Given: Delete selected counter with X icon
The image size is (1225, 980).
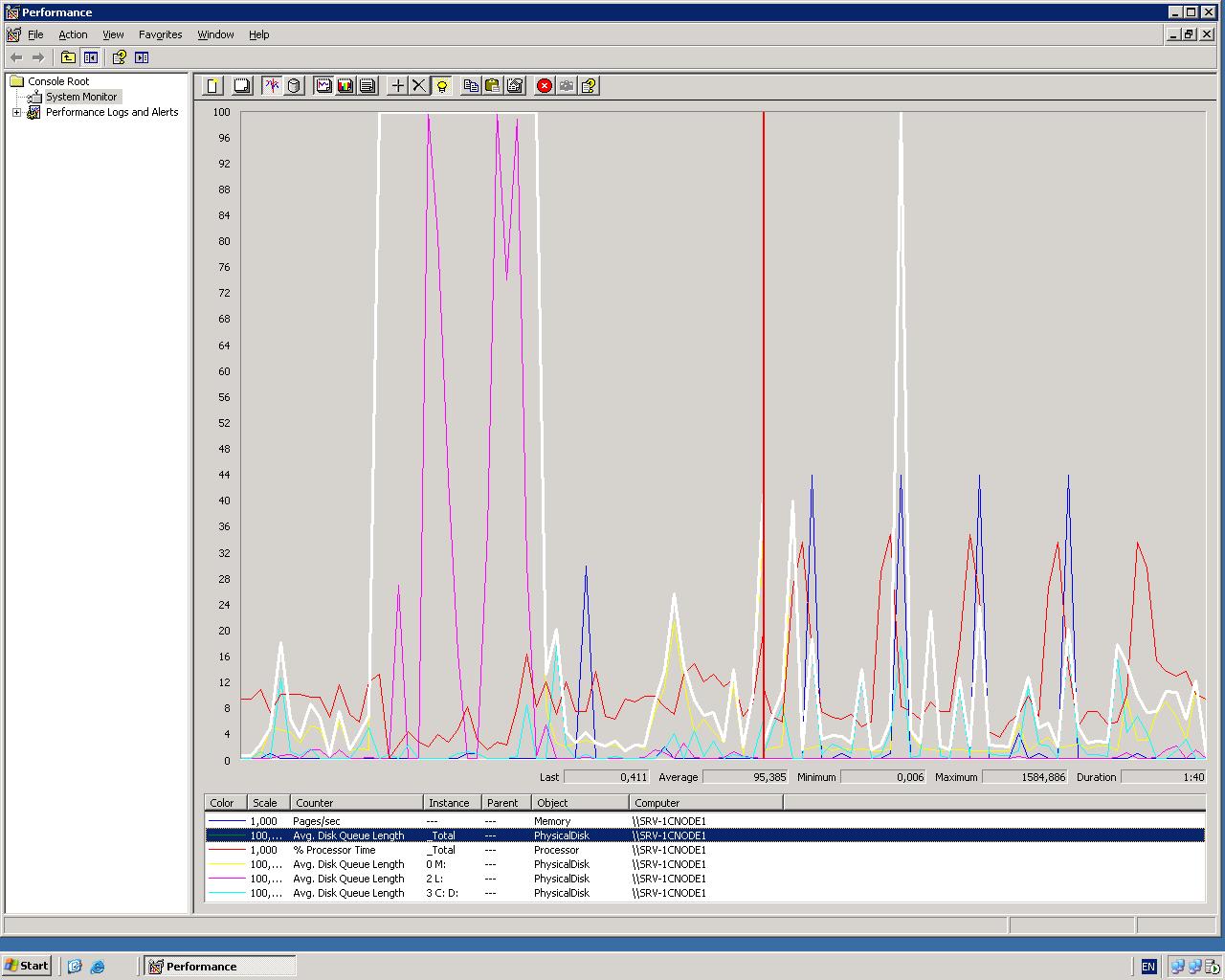Looking at the screenshot, I should (x=419, y=86).
